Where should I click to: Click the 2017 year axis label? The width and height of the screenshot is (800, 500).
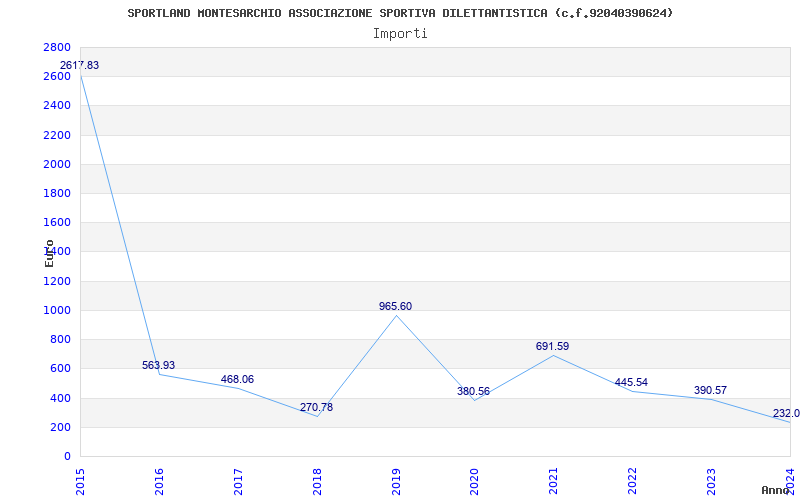238,481
